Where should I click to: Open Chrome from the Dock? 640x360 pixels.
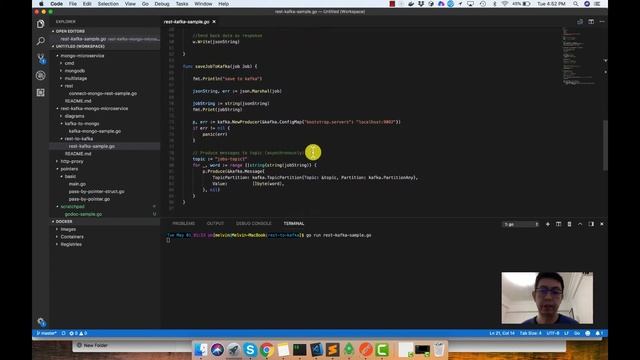(x=267, y=350)
